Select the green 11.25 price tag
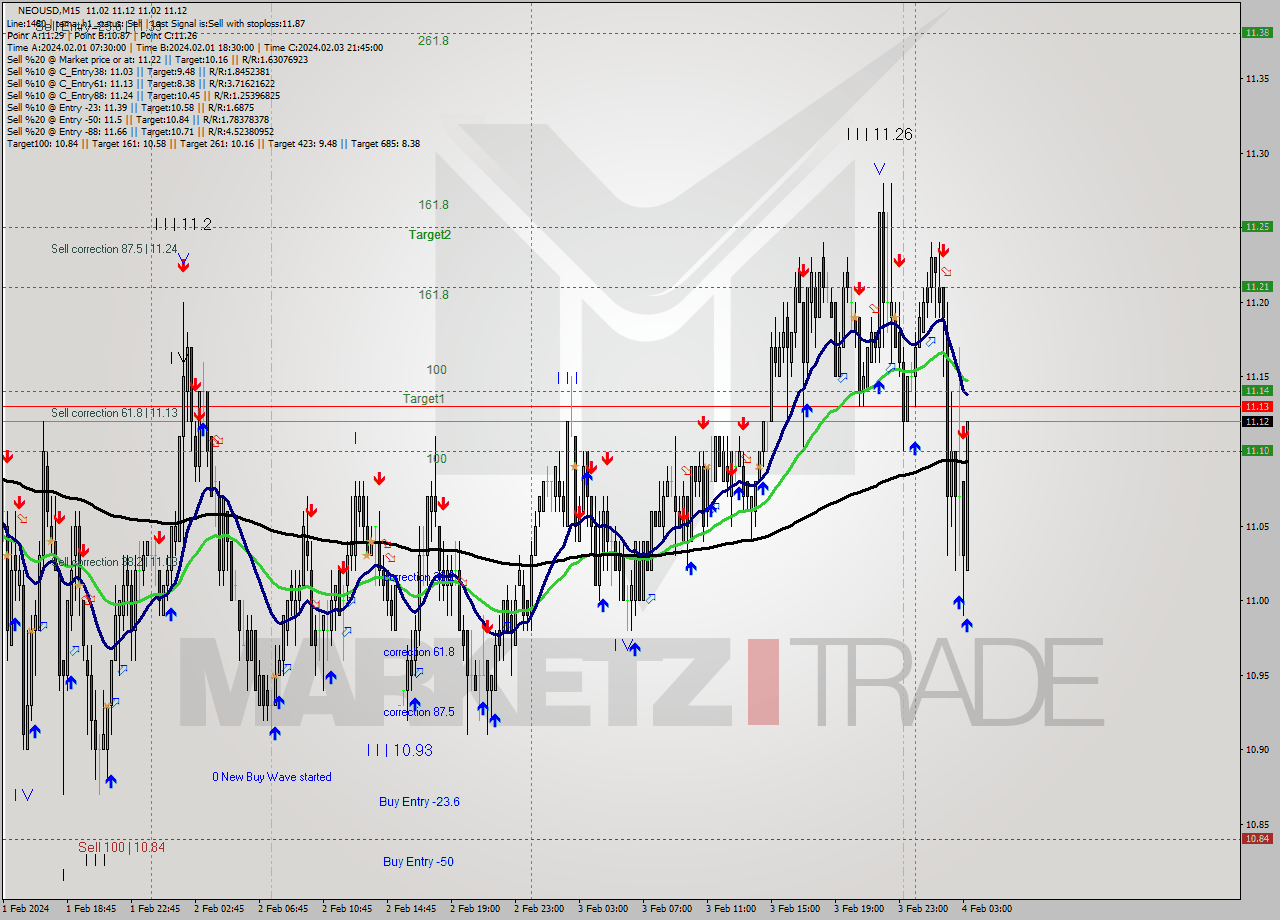1280x920 pixels. point(1257,227)
